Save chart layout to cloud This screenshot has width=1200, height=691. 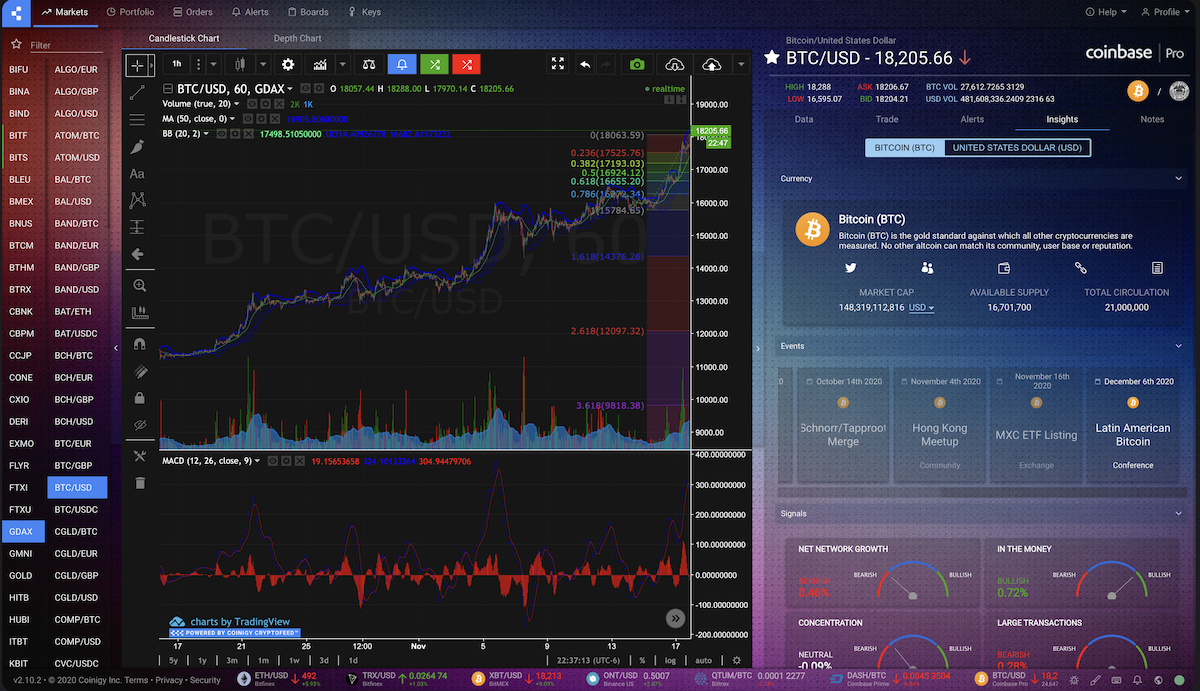coord(712,64)
